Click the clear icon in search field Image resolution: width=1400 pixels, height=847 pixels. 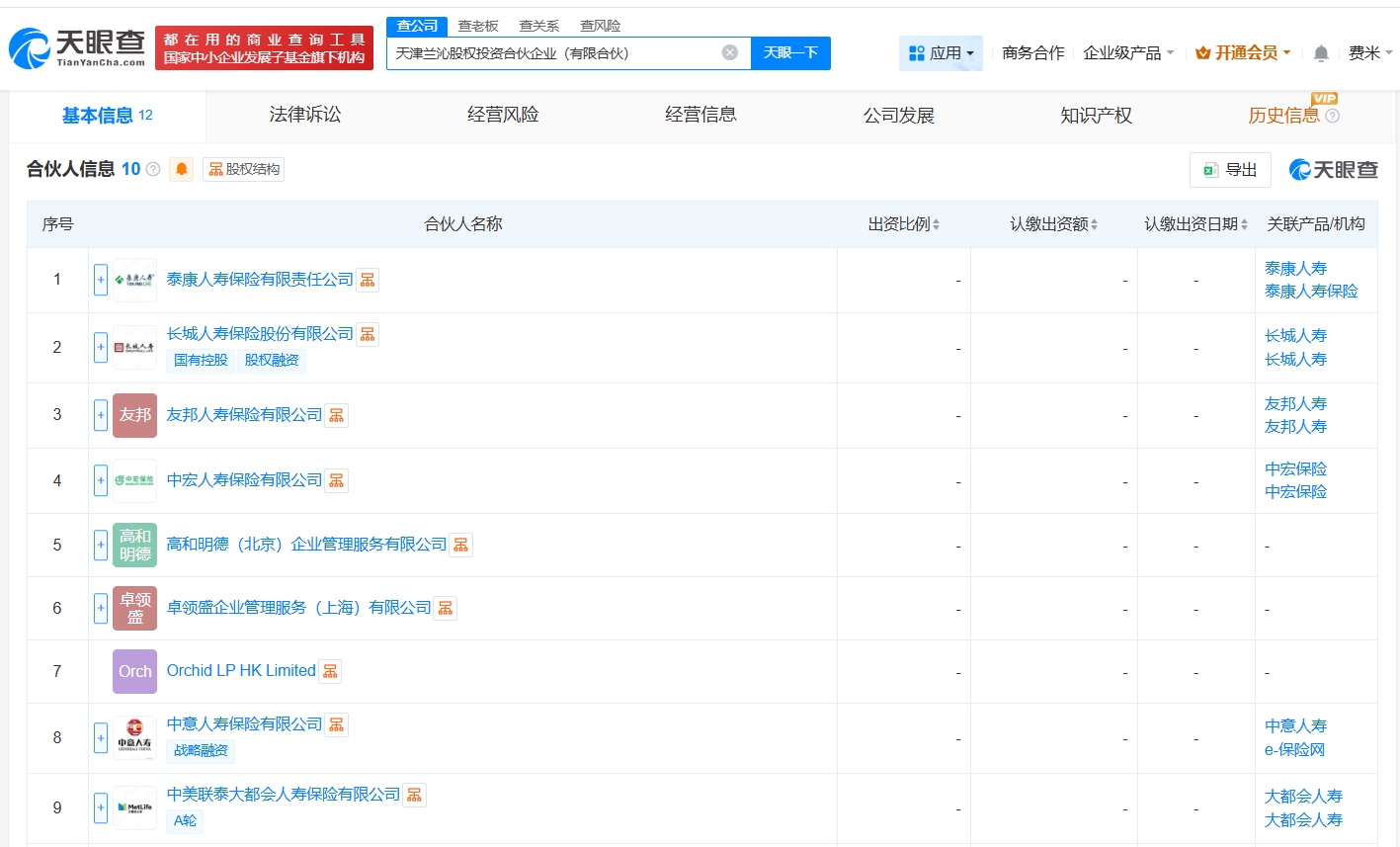(x=729, y=52)
